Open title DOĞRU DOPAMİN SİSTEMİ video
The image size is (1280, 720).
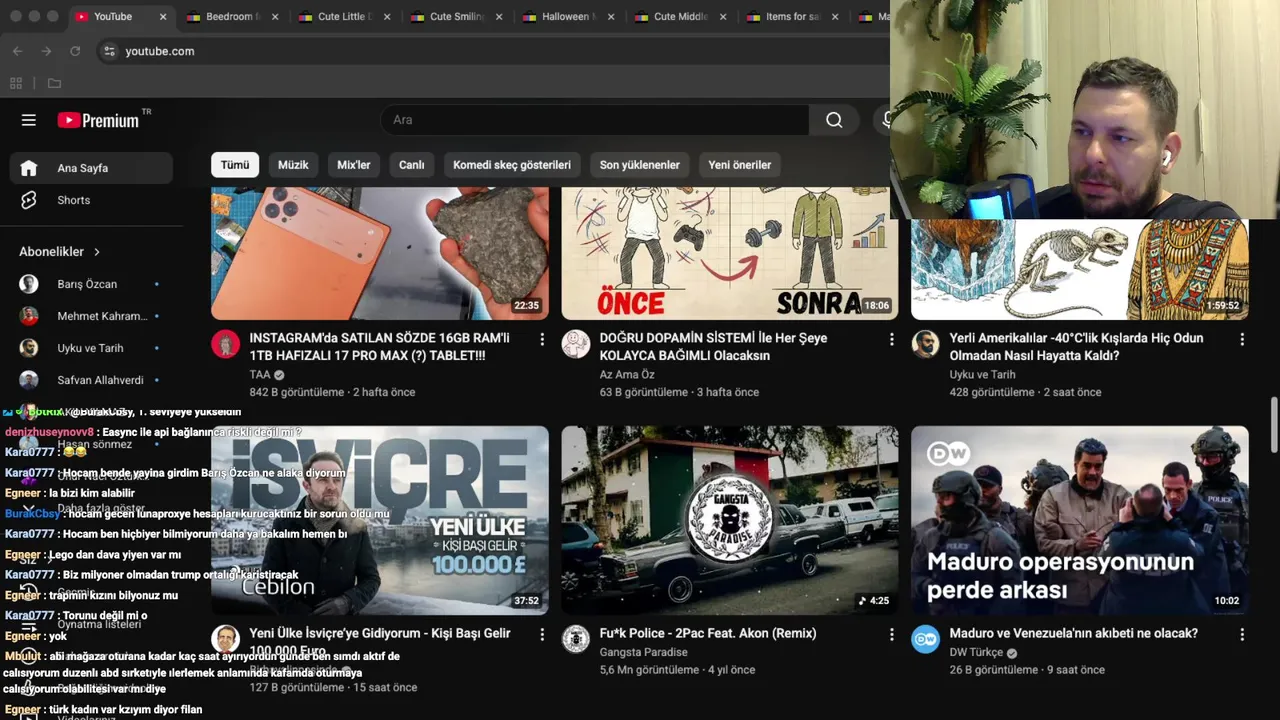pyautogui.click(x=713, y=347)
